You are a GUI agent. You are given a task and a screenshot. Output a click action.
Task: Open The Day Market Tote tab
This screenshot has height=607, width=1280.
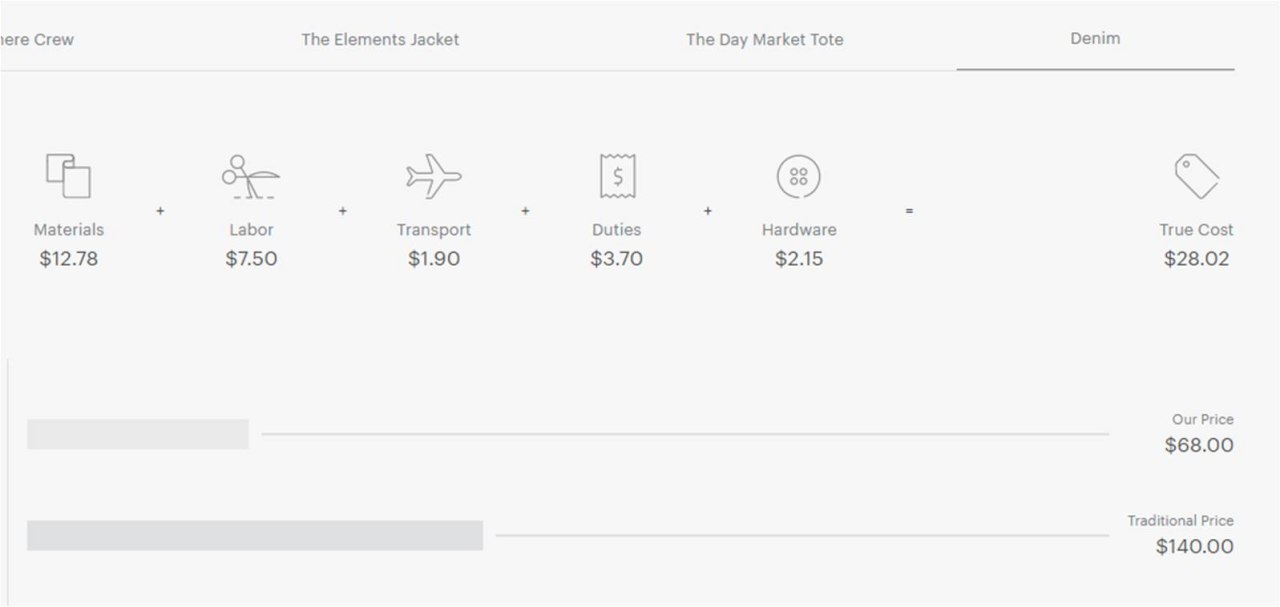pyautogui.click(x=764, y=40)
